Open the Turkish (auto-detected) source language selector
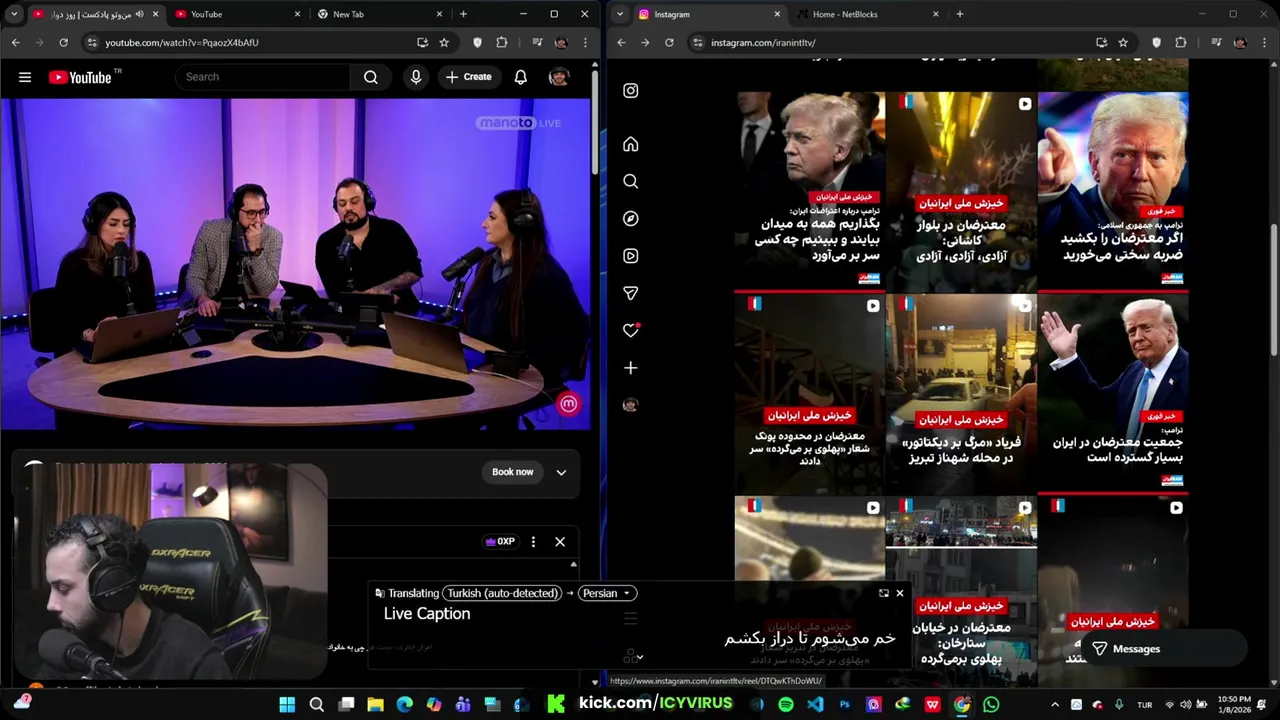The height and width of the screenshot is (720, 1280). pos(503,593)
